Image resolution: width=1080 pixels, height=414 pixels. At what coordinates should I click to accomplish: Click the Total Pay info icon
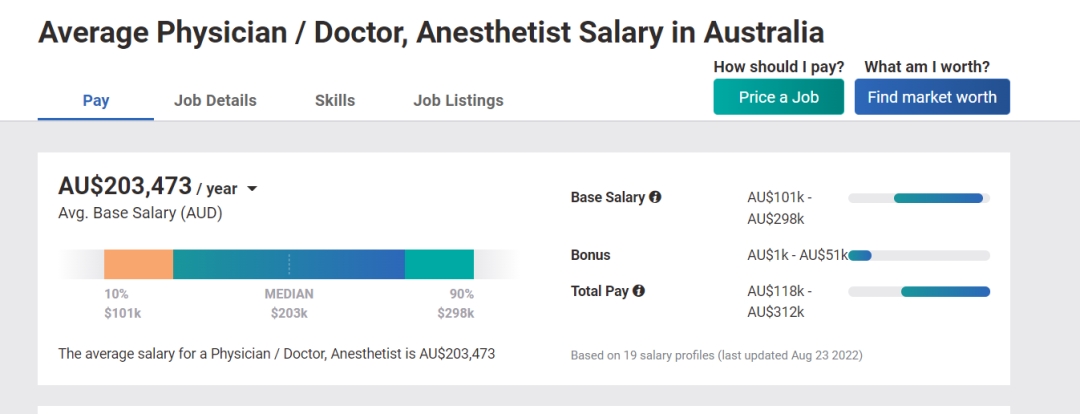click(x=639, y=291)
